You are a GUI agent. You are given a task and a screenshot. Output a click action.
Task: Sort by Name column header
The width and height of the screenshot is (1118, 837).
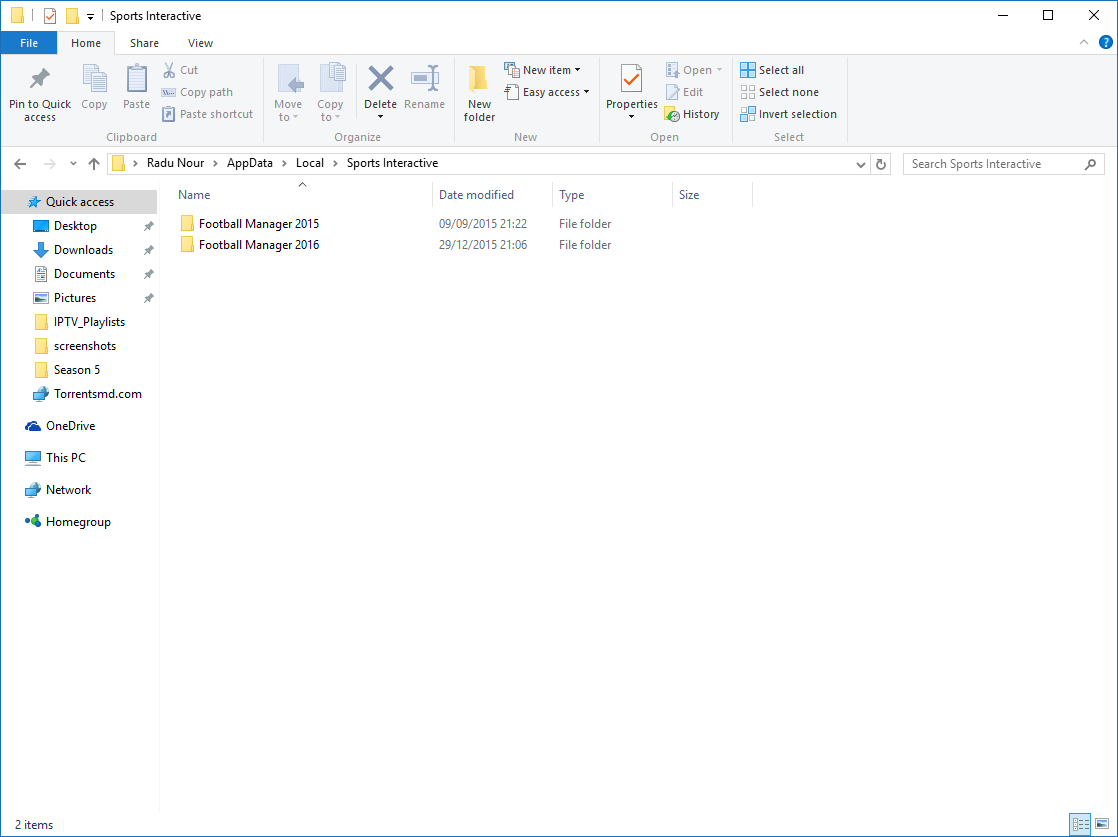click(x=302, y=195)
